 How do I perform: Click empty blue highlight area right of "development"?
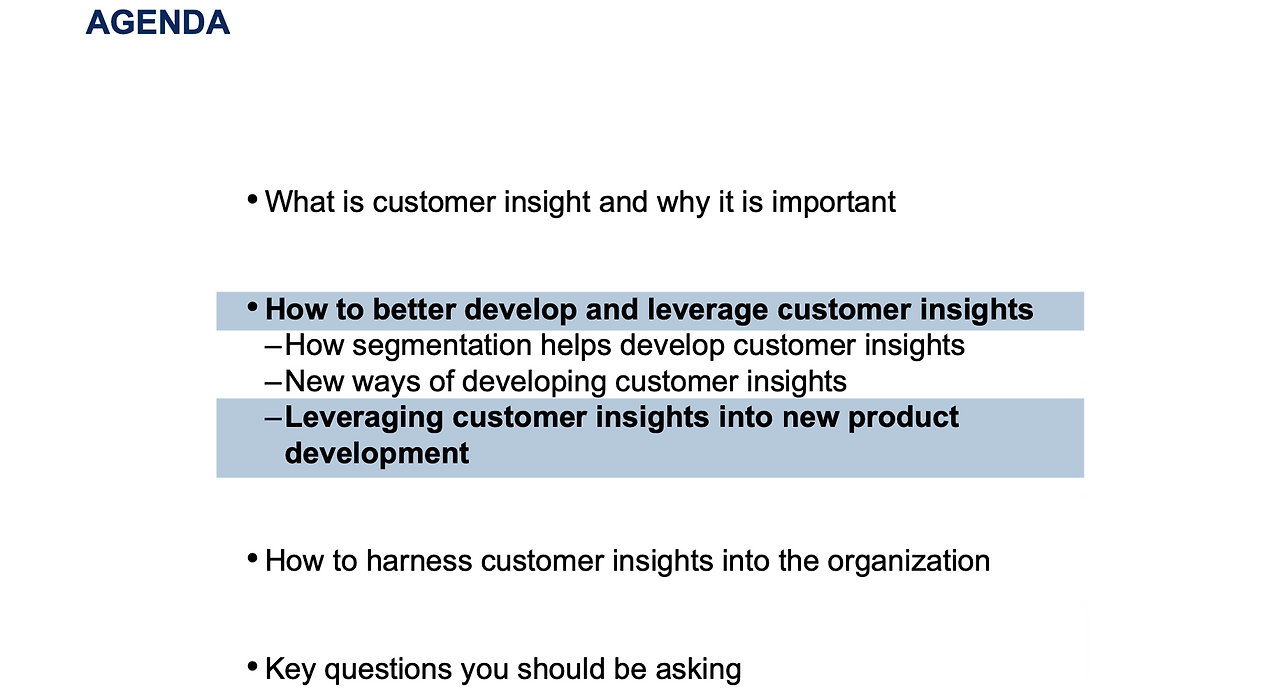tap(780, 455)
